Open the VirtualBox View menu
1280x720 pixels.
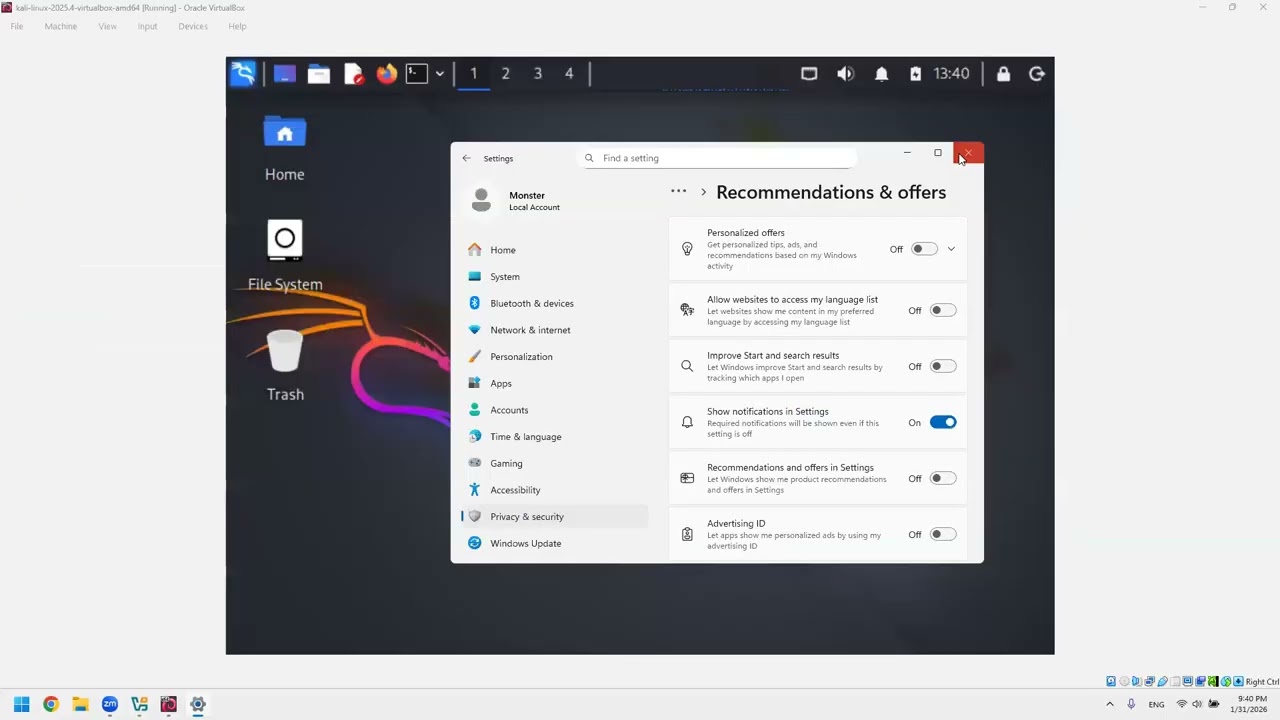[x=107, y=26]
